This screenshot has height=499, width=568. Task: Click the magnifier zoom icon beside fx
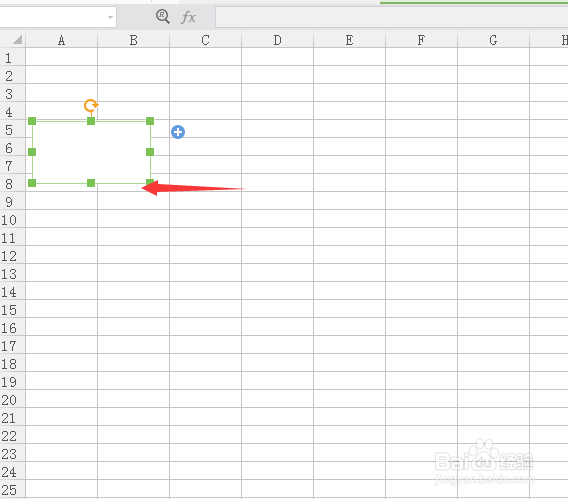coord(163,17)
